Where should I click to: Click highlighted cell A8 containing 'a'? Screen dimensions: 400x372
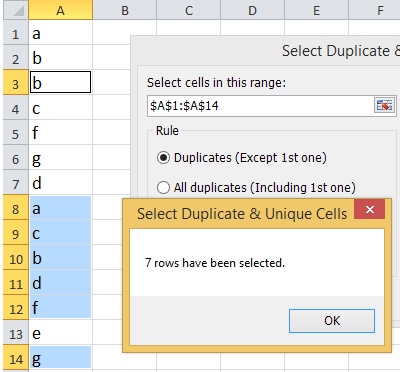pos(60,207)
